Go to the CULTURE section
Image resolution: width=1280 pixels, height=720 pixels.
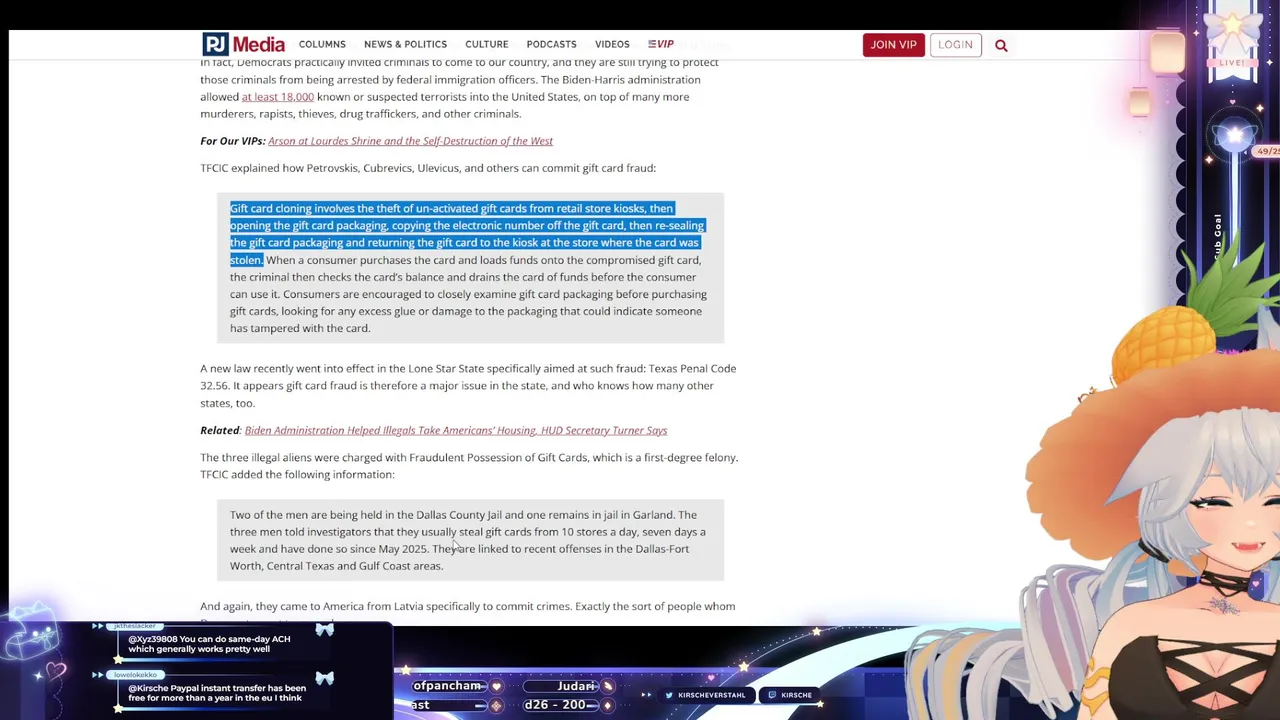click(487, 44)
